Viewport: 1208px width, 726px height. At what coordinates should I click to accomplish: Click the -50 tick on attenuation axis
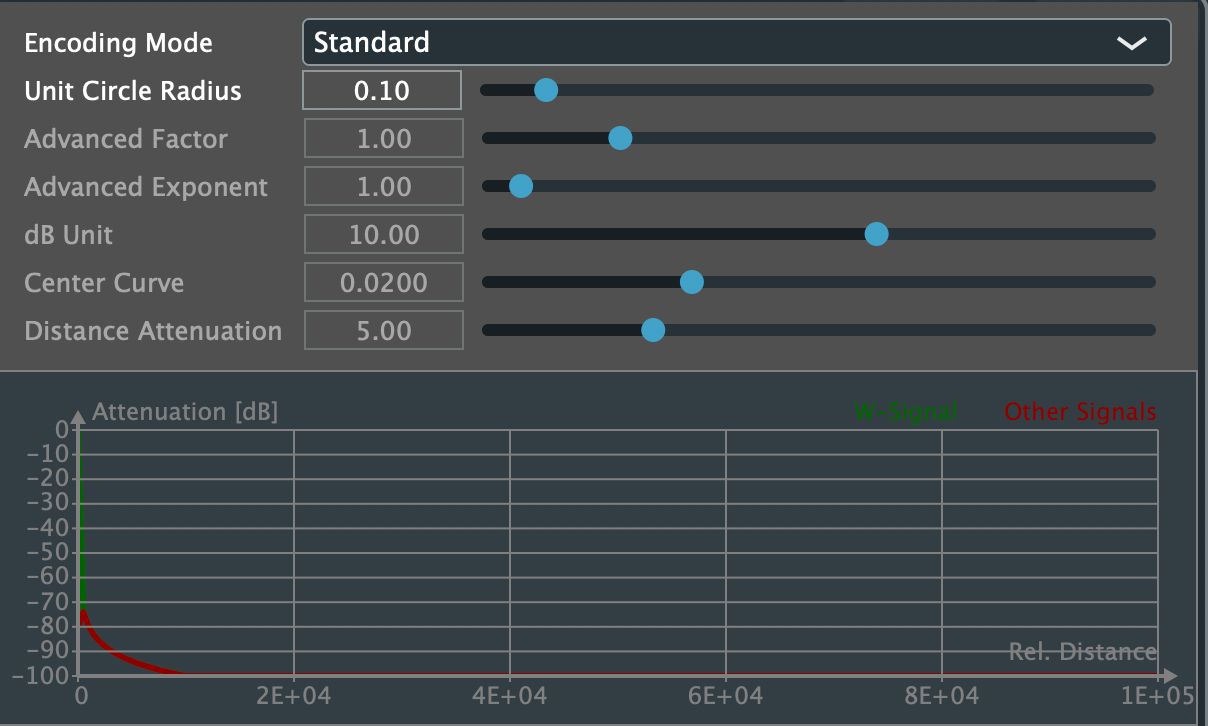tap(50, 552)
